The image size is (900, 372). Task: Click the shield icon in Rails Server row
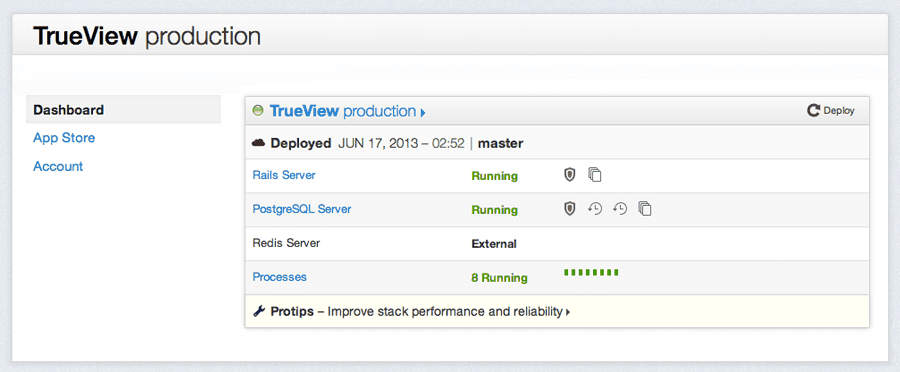tap(569, 175)
